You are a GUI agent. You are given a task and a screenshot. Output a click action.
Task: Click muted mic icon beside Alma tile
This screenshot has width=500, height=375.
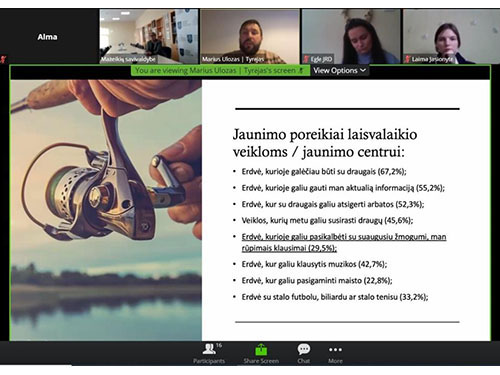tap(3, 60)
